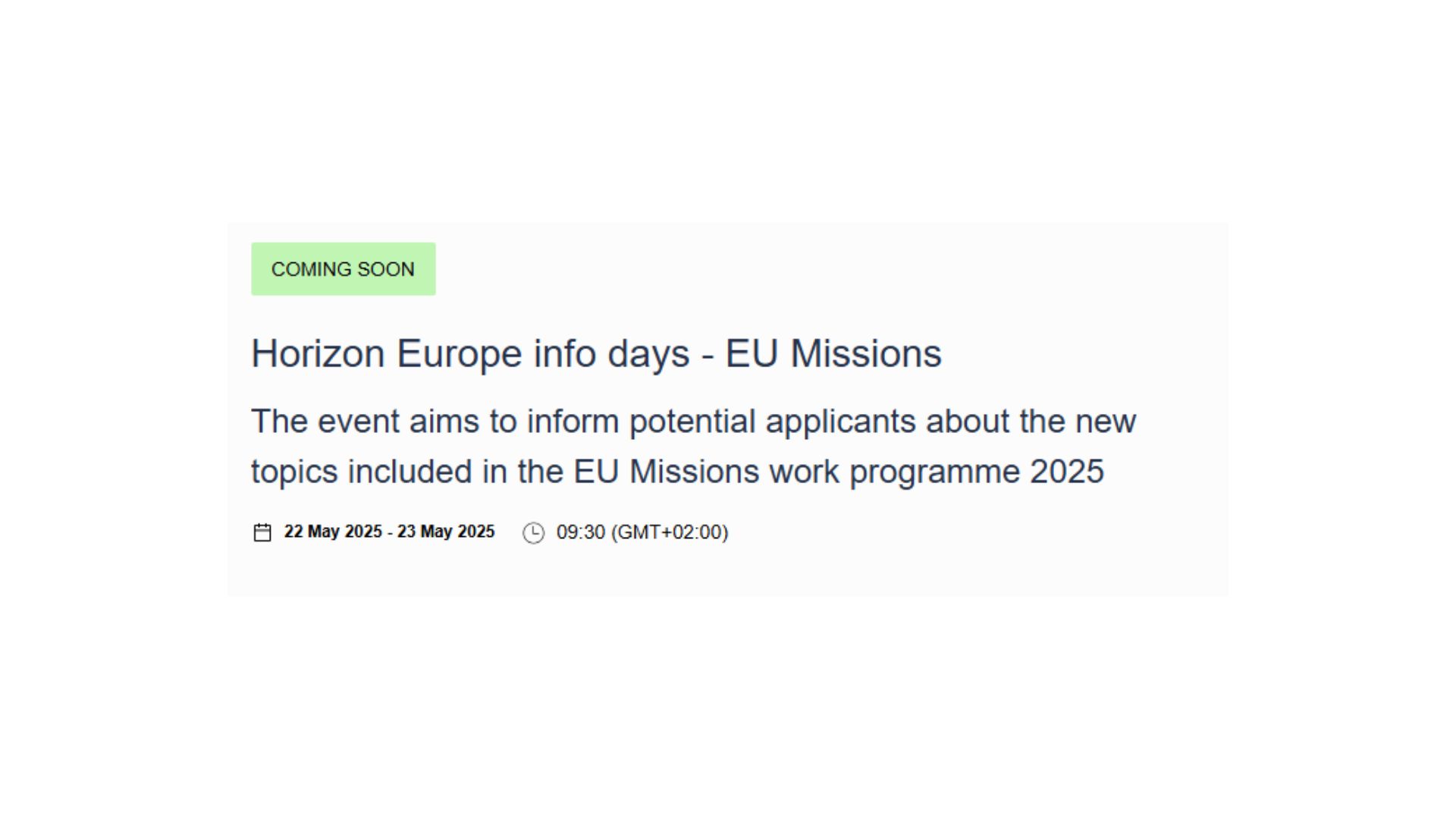The image size is (1456, 819).
Task: Open the Horizon Europe info days title
Action: tap(595, 354)
